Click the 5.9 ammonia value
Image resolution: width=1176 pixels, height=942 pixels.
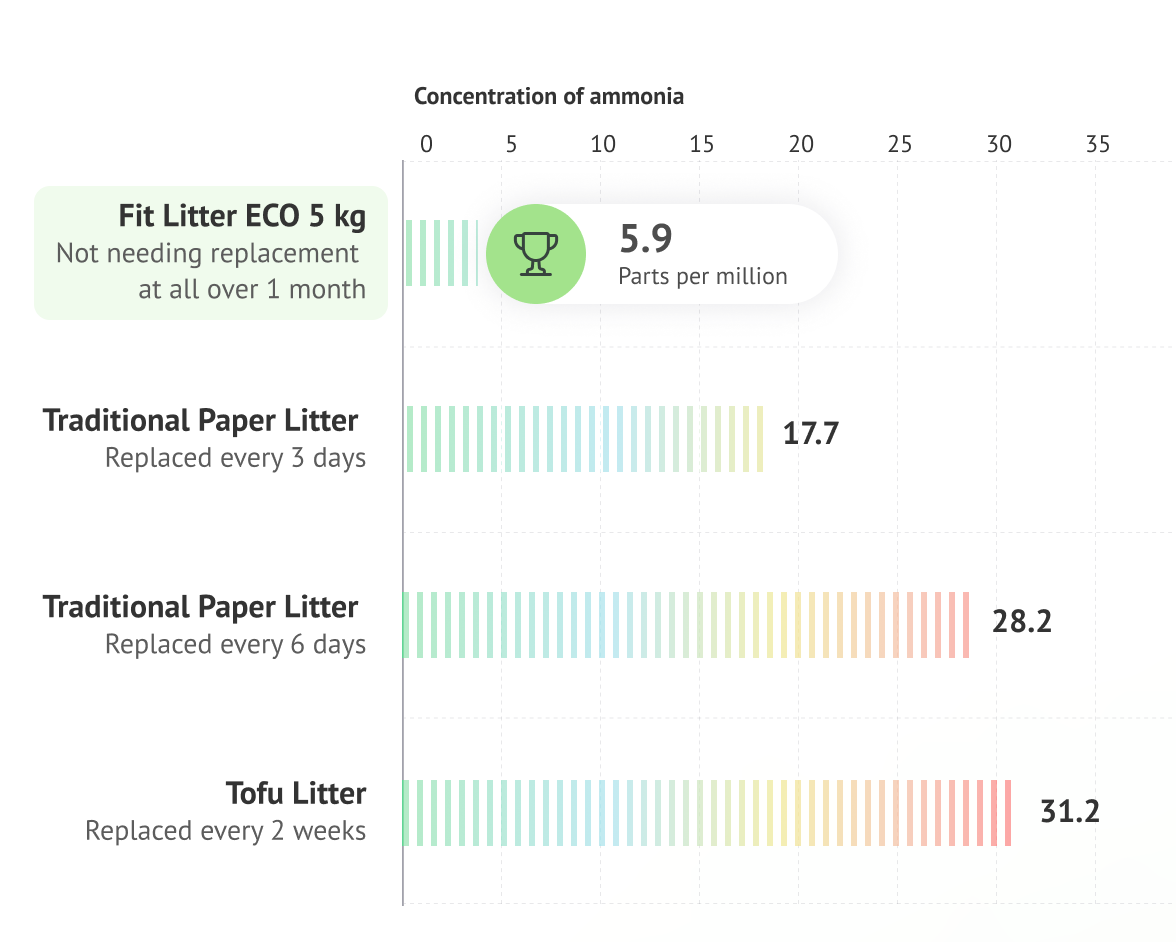646,239
